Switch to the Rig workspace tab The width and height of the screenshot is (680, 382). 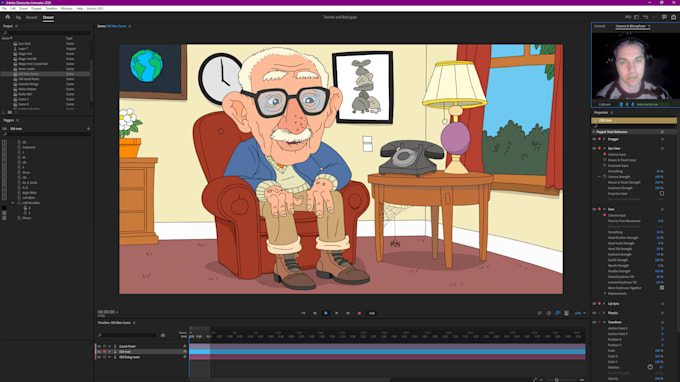click(x=18, y=17)
